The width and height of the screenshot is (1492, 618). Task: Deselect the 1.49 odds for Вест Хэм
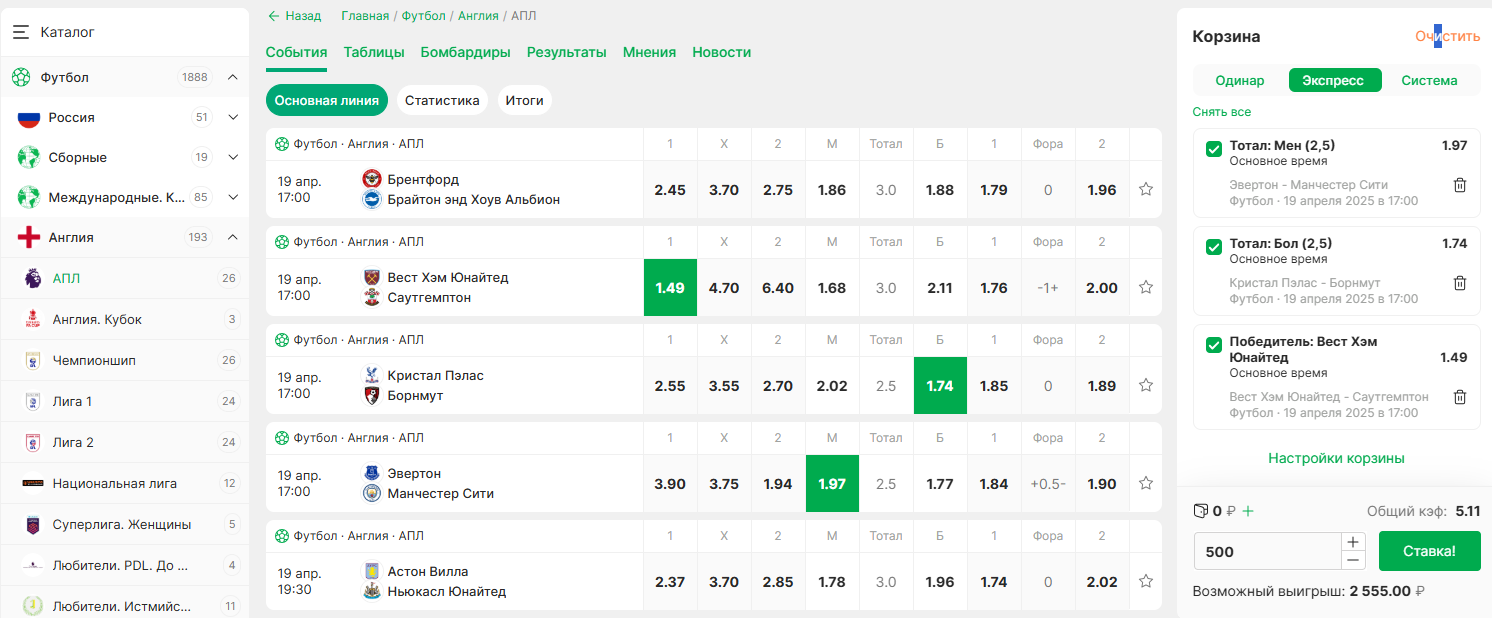click(x=670, y=288)
